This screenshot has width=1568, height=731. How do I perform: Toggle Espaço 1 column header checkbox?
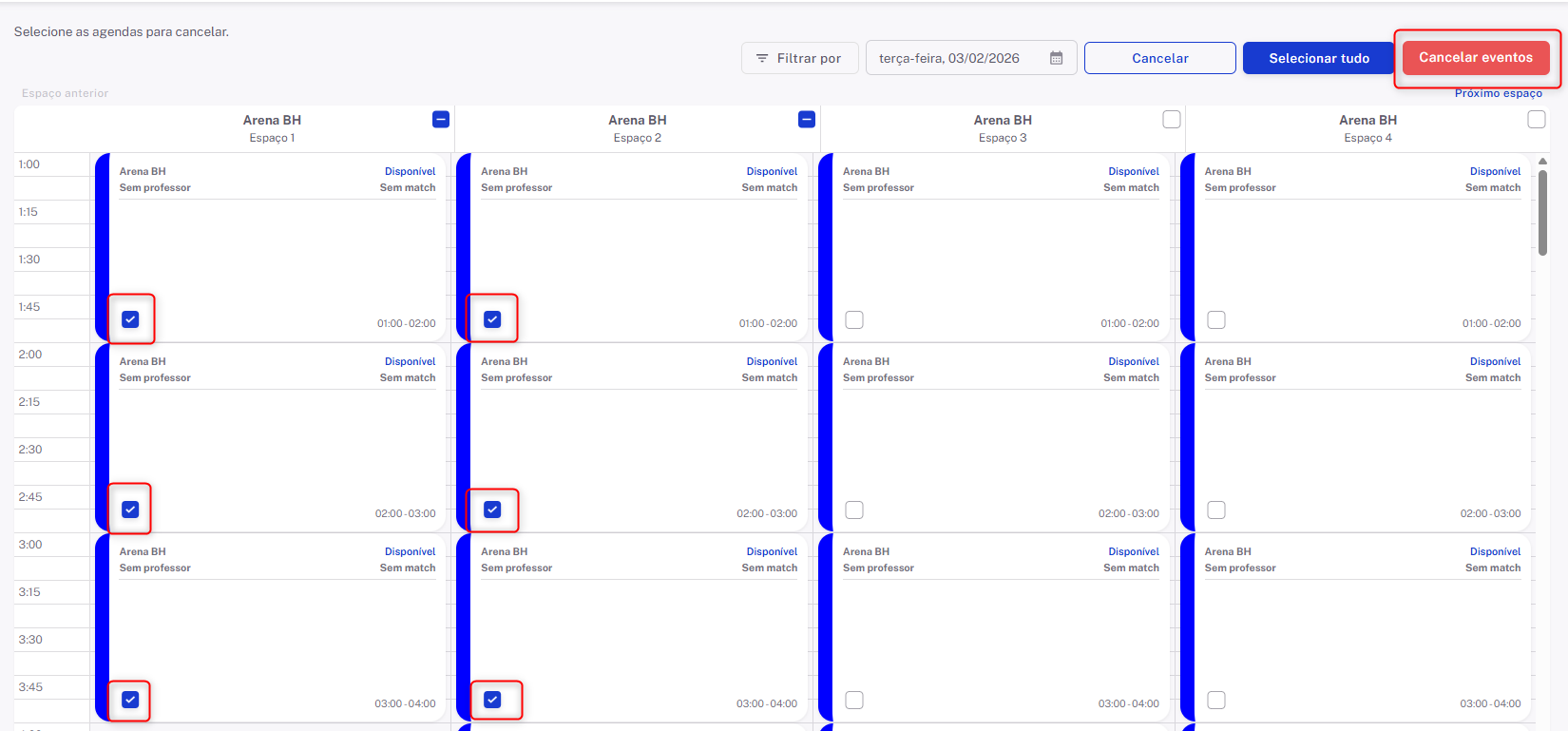[x=441, y=120]
